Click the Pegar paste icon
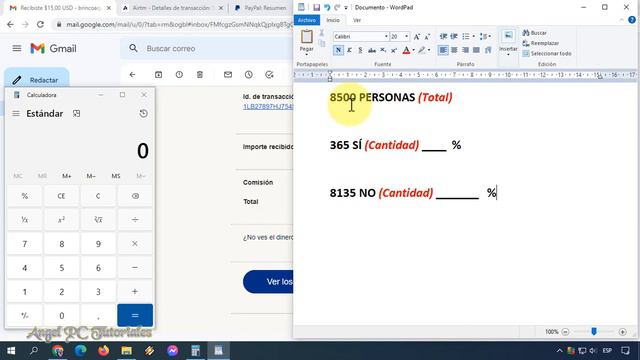 point(307,37)
